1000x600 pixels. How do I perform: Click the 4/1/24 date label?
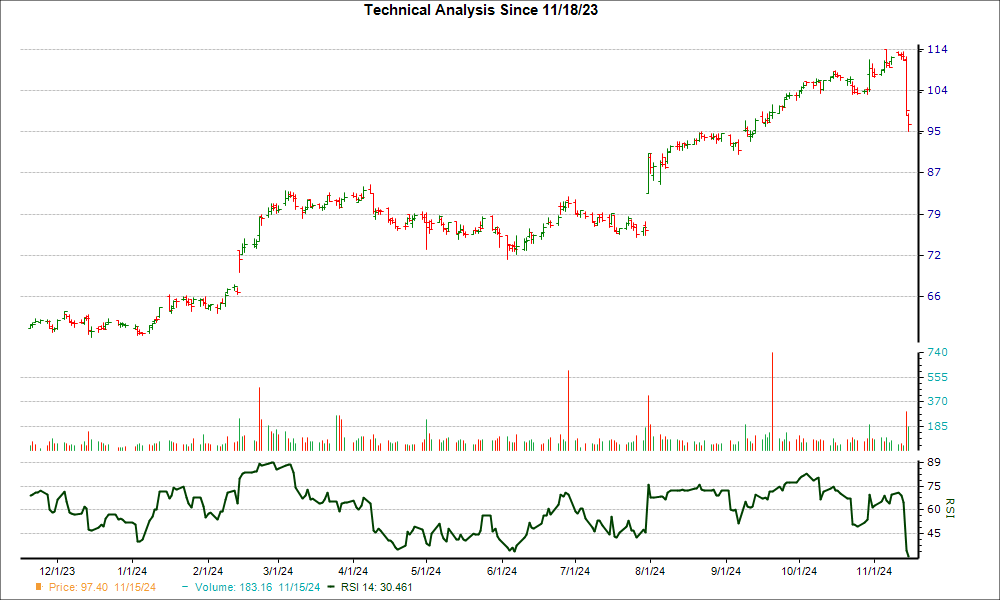point(353,571)
